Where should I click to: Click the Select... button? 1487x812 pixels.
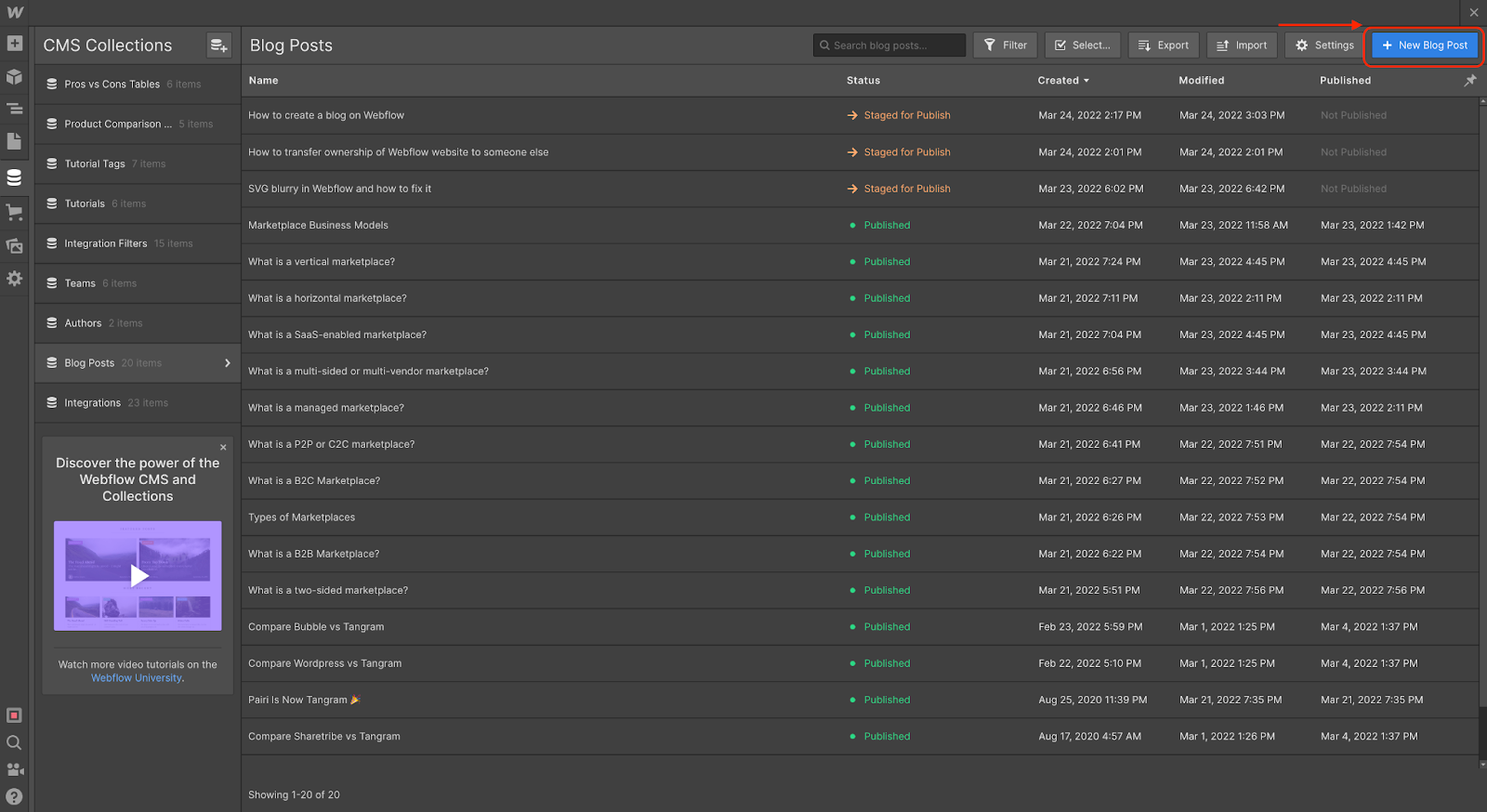click(1083, 45)
